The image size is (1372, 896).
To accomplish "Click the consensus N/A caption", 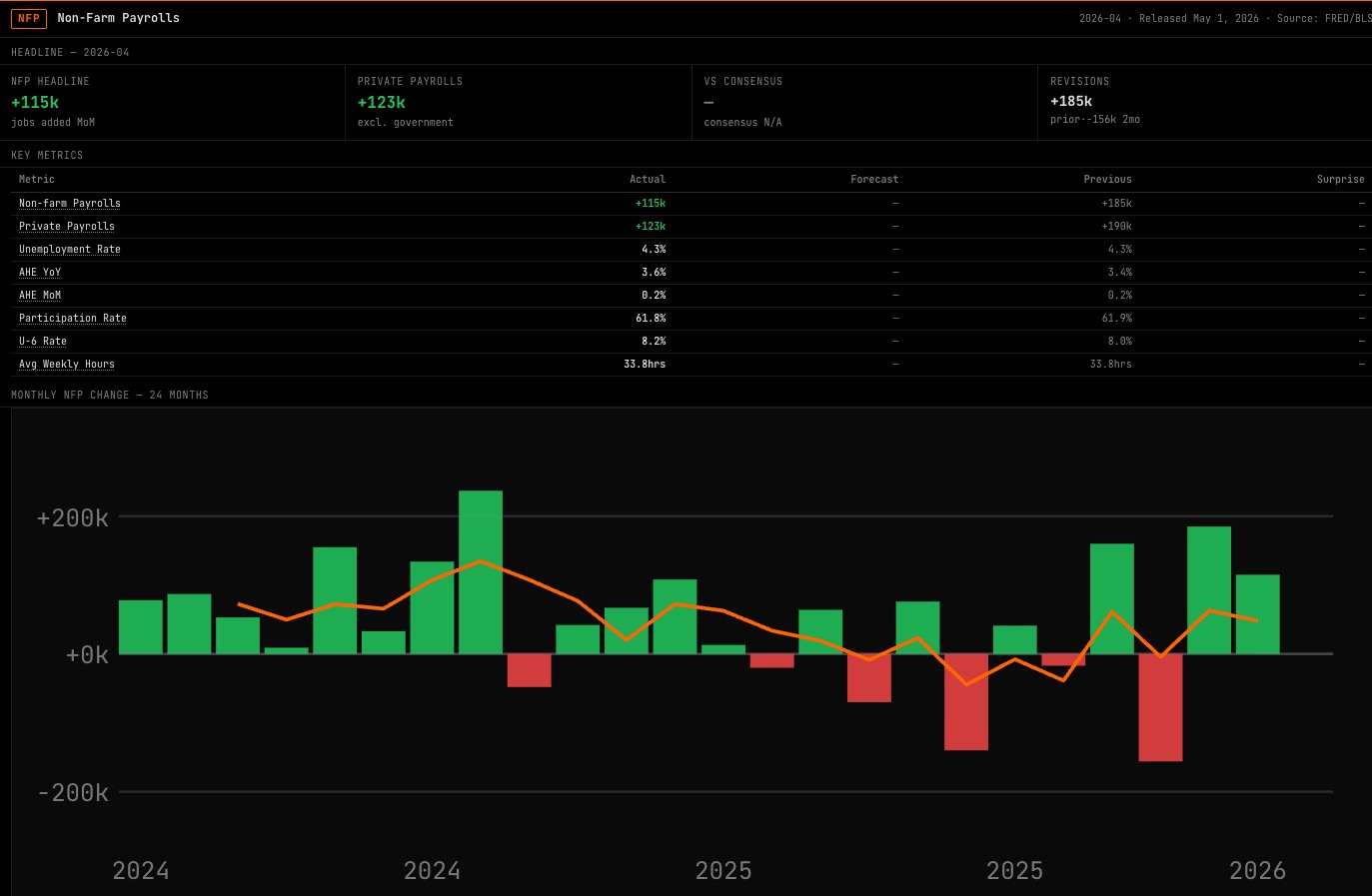I will coord(742,122).
